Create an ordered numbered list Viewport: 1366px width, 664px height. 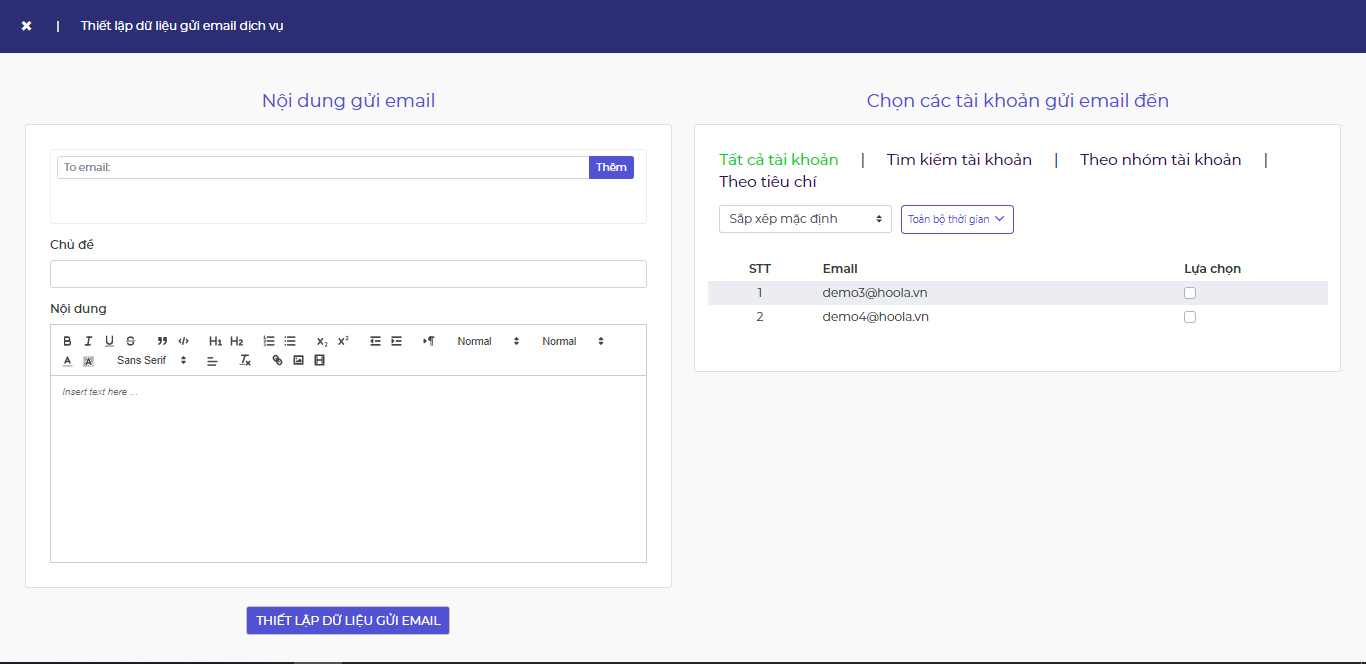269,341
